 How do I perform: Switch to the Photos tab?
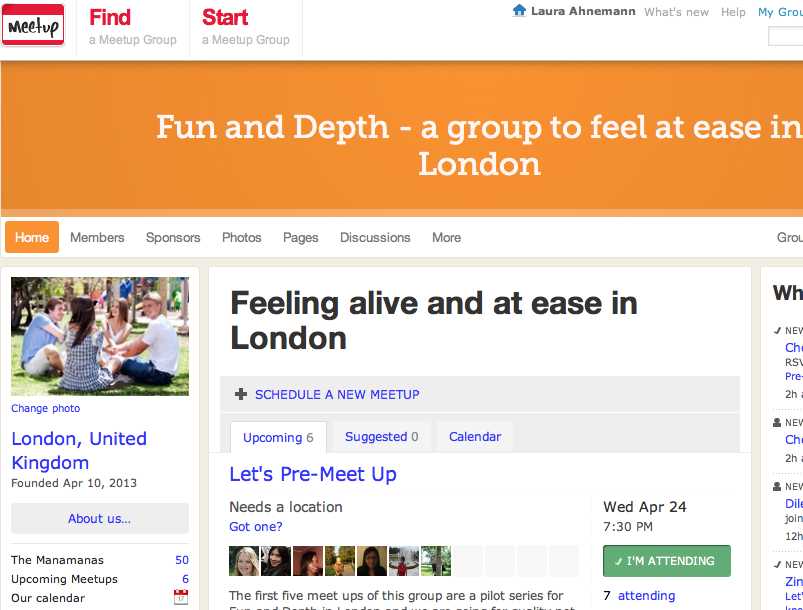pos(242,238)
